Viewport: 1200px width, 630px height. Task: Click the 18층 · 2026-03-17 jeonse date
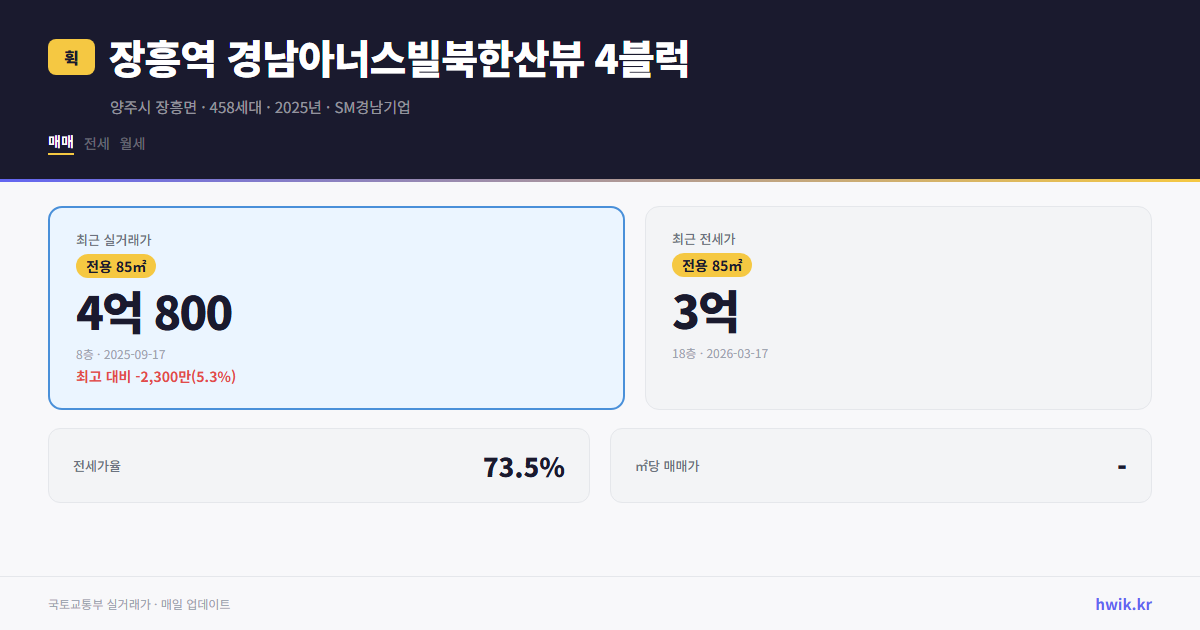click(722, 353)
